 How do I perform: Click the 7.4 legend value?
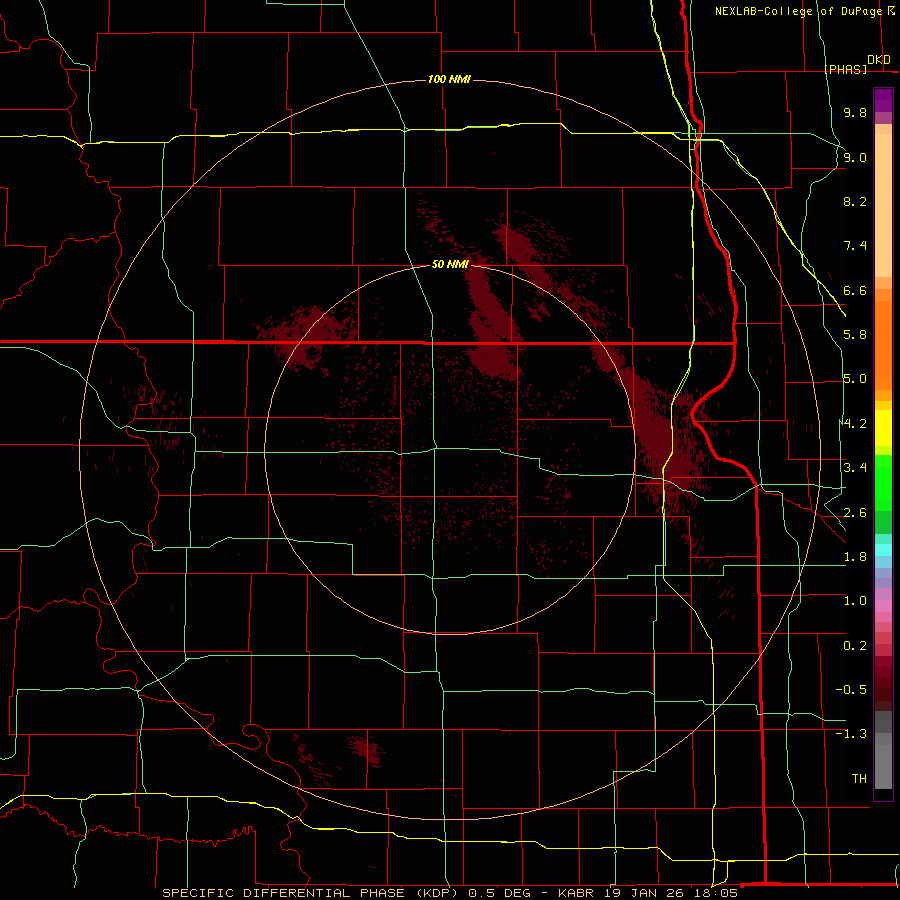855,246
